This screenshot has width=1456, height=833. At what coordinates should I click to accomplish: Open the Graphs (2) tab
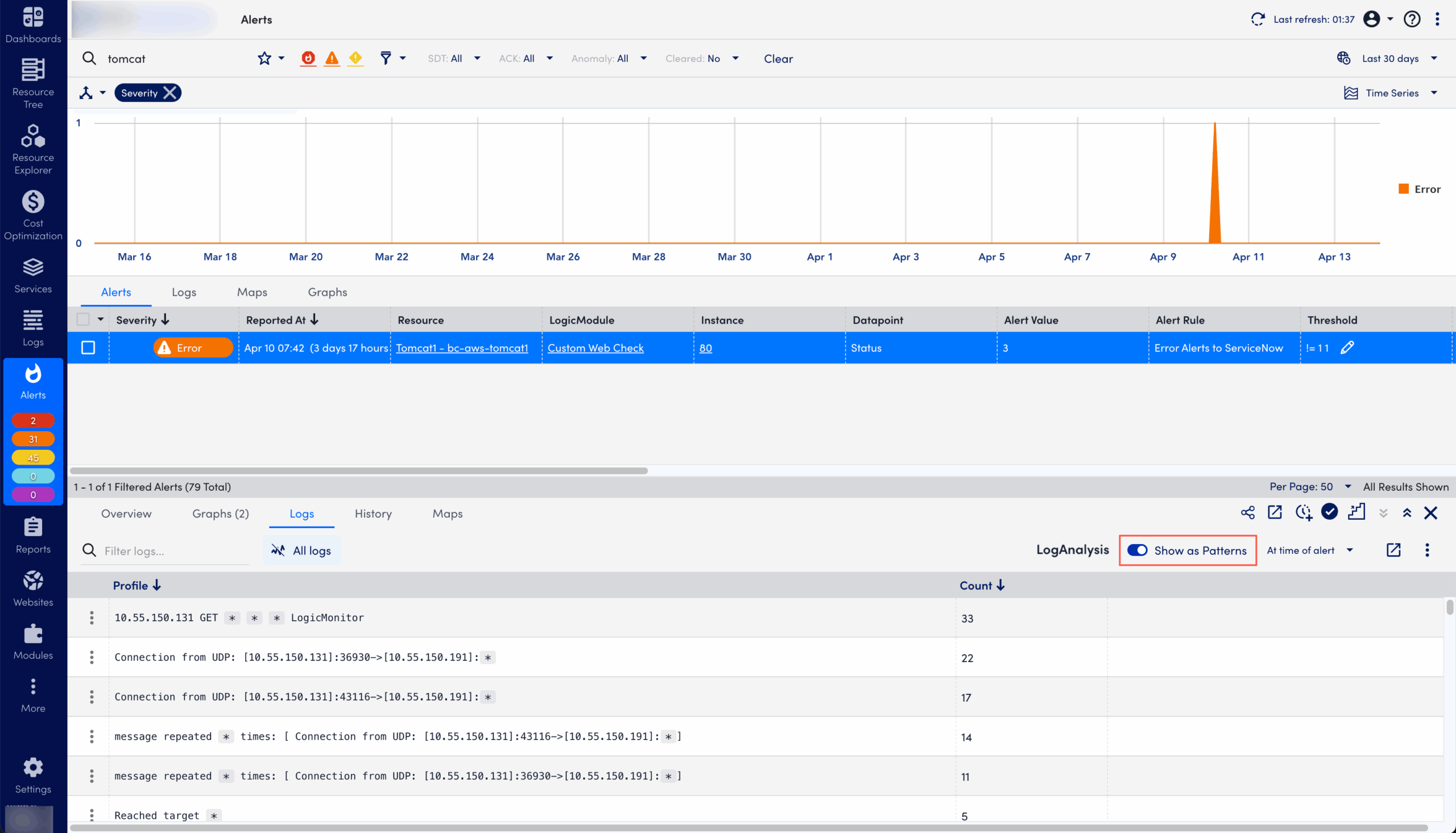click(220, 513)
